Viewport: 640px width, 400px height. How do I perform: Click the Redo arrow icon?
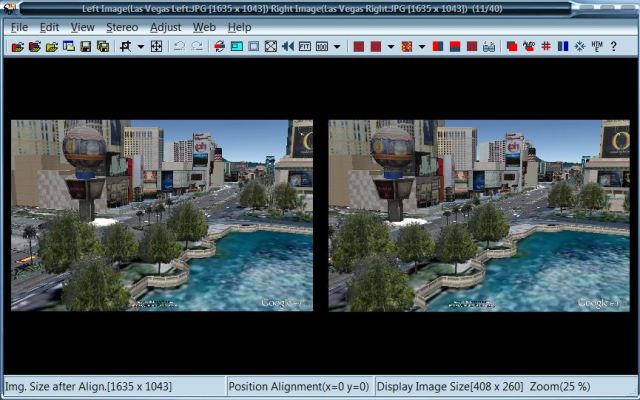click(x=197, y=47)
